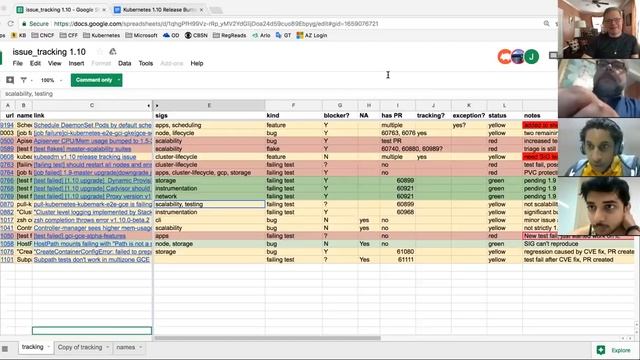Image resolution: width=640 pixels, height=360 pixels.
Task: Click the filter views funnel icon
Action: [24, 80]
